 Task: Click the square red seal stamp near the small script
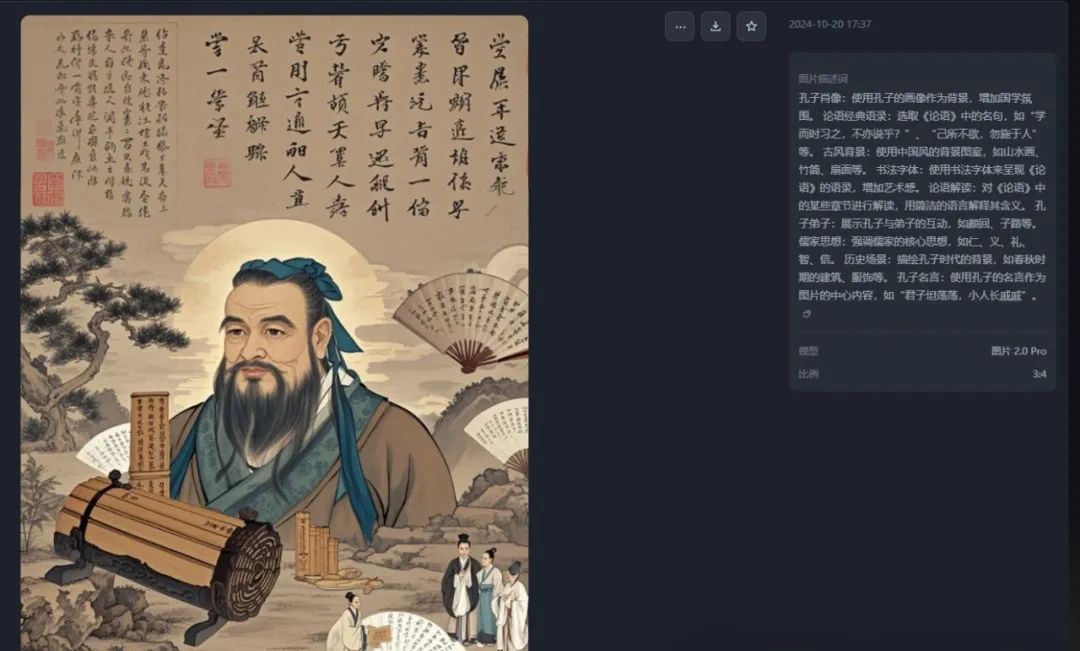[x=48, y=189]
